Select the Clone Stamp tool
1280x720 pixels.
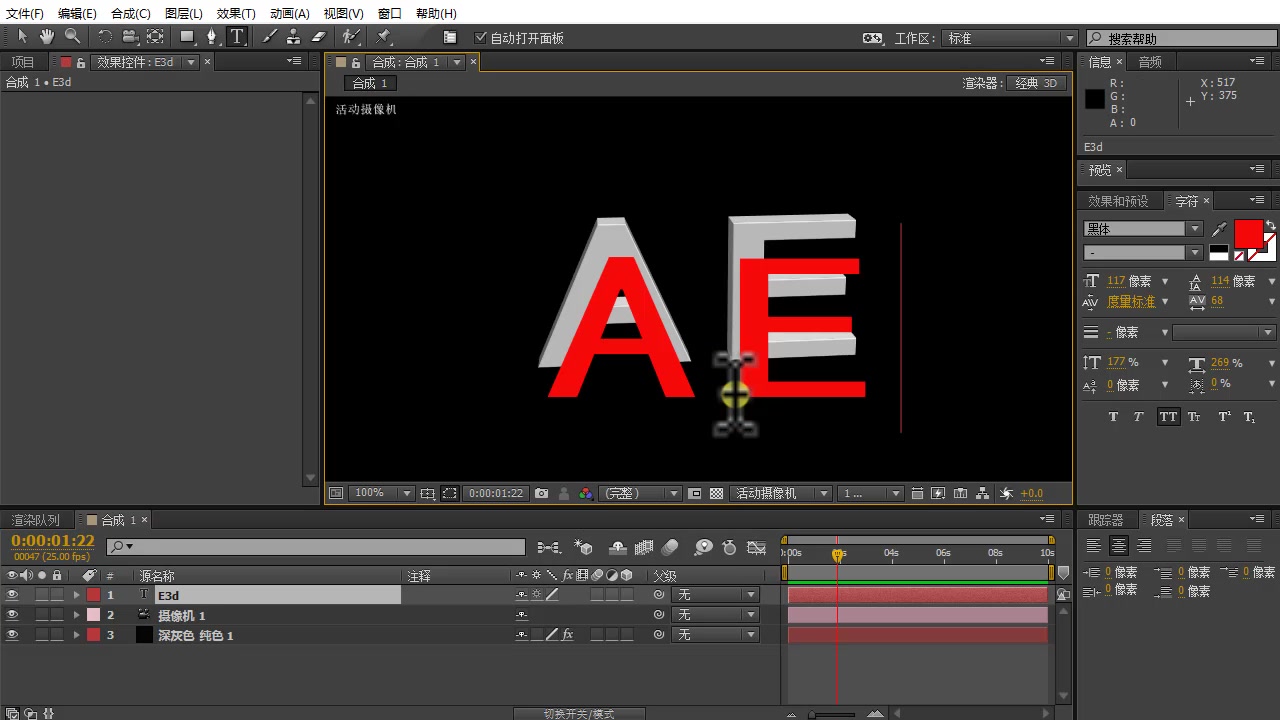tap(294, 37)
